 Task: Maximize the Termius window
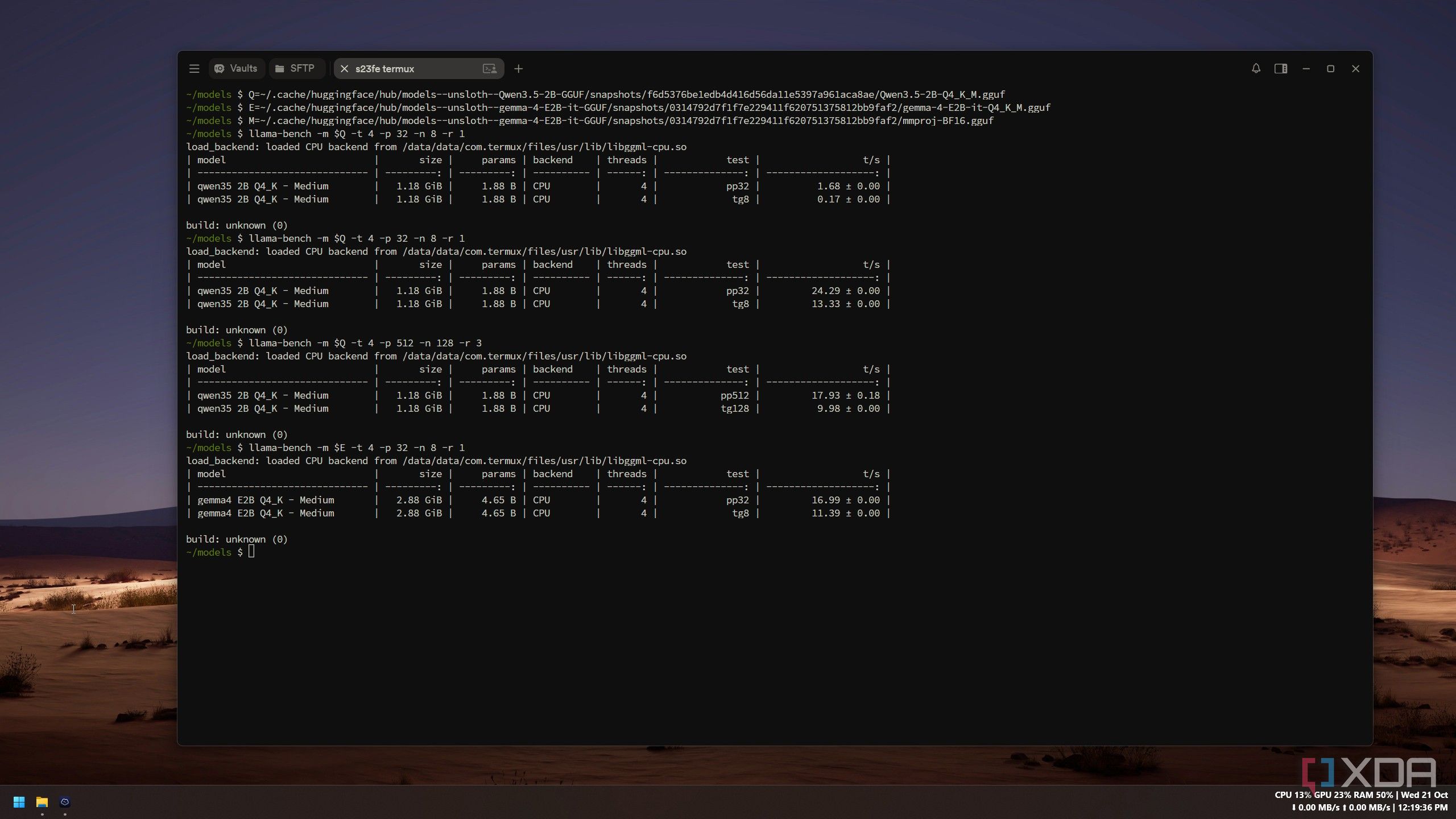pos(1330,69)
